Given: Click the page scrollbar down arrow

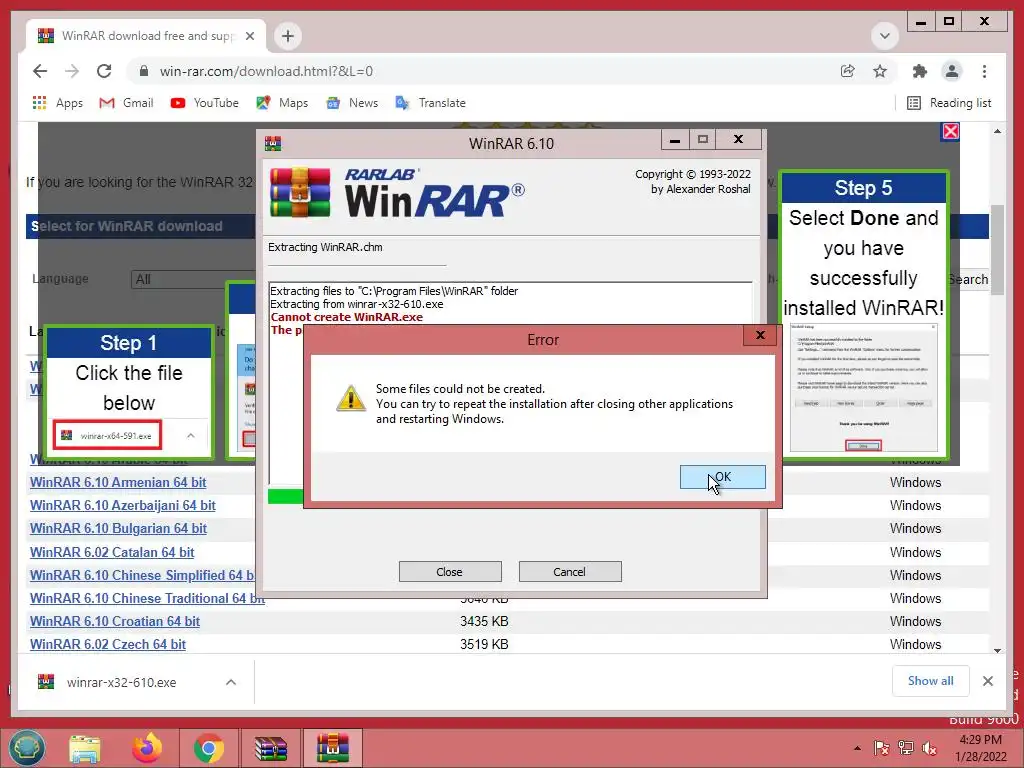Looking at the screenshot, I should pos(997,650).
